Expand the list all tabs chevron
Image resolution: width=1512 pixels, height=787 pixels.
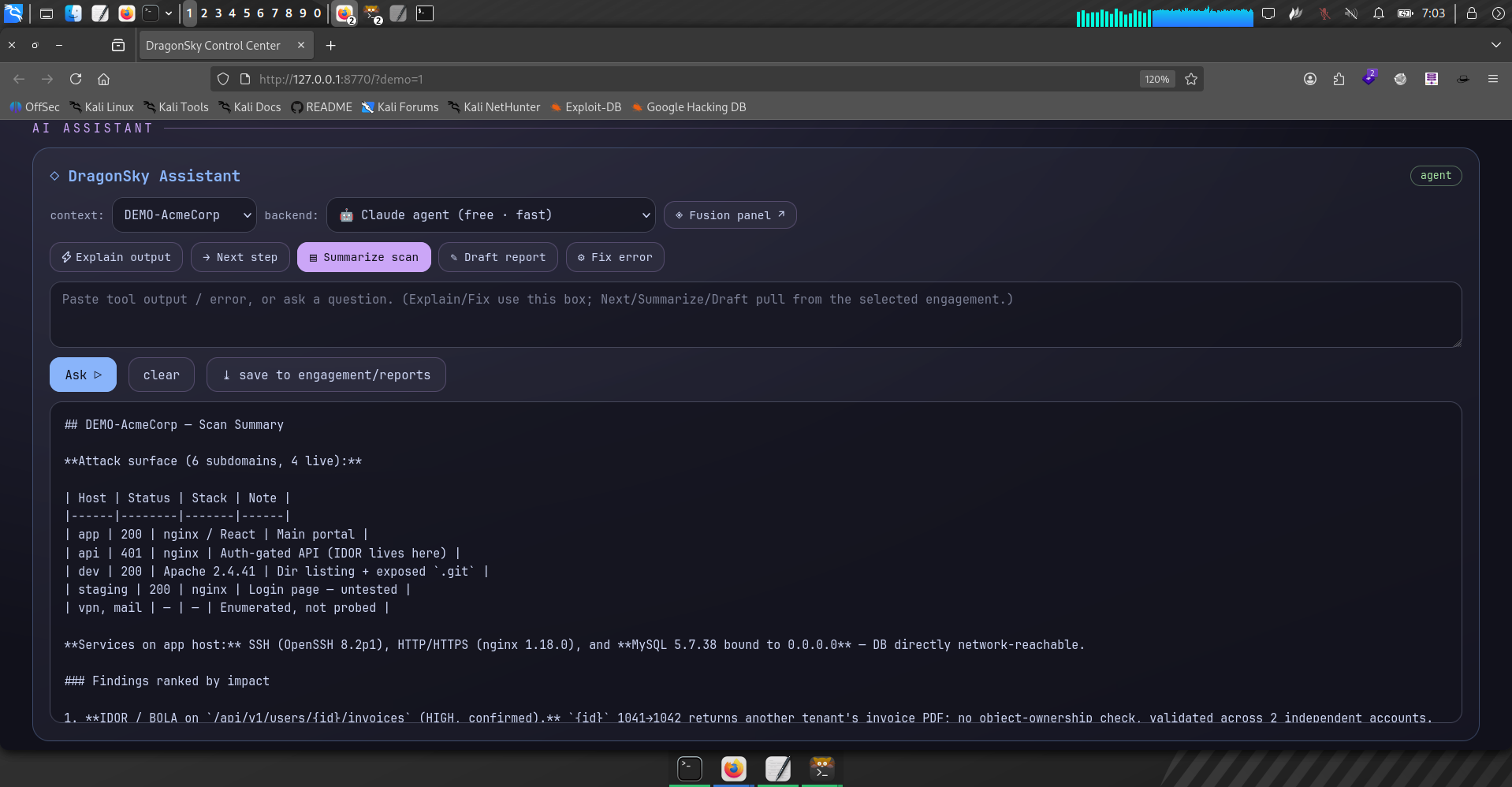(x=1495, y=46)
